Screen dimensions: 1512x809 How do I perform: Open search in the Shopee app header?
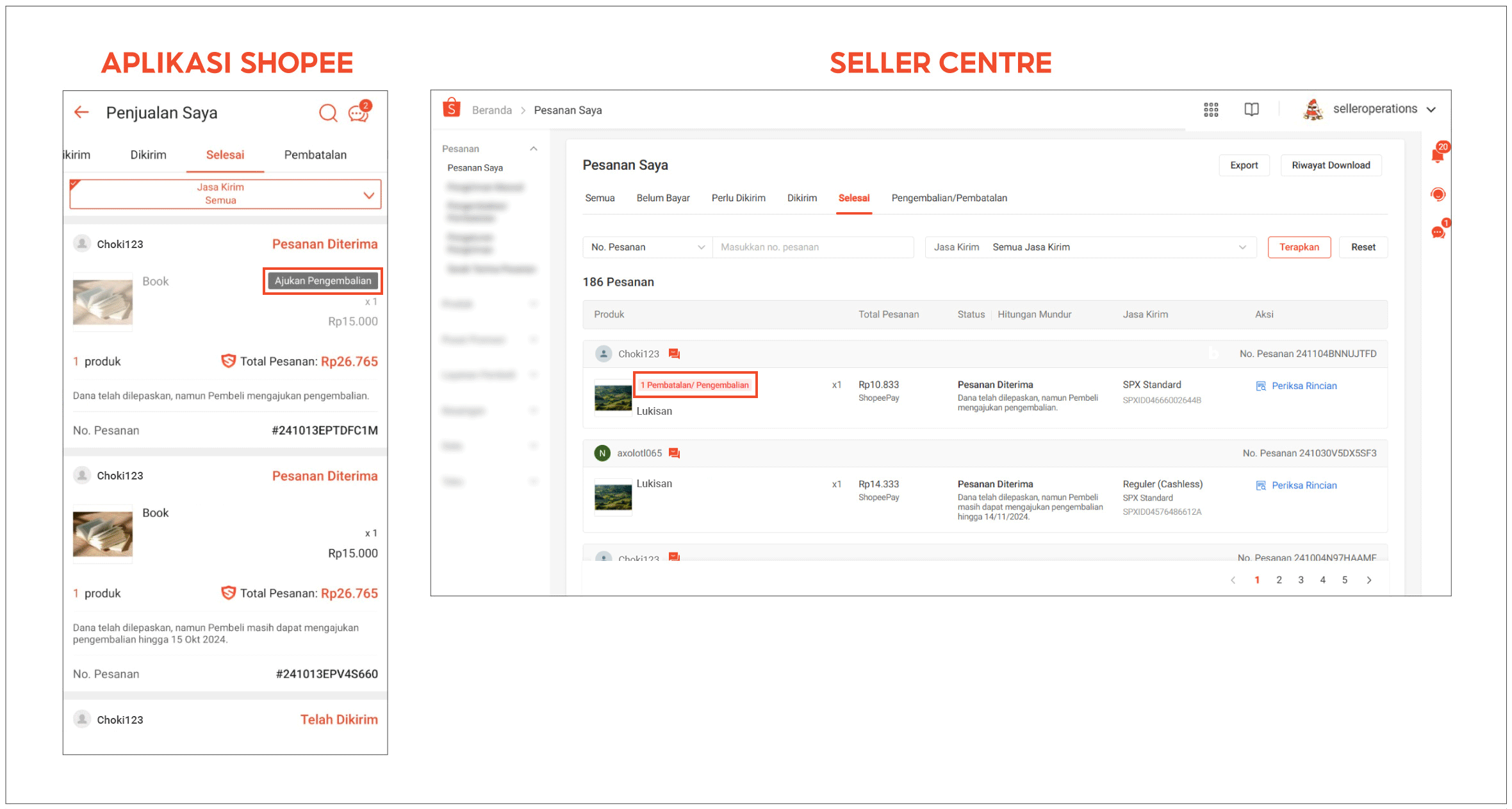(x=328, y=113)
